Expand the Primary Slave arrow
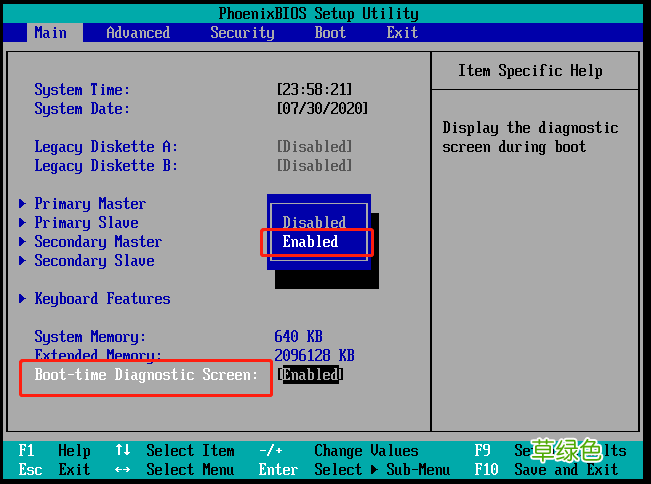 [22, 222]
